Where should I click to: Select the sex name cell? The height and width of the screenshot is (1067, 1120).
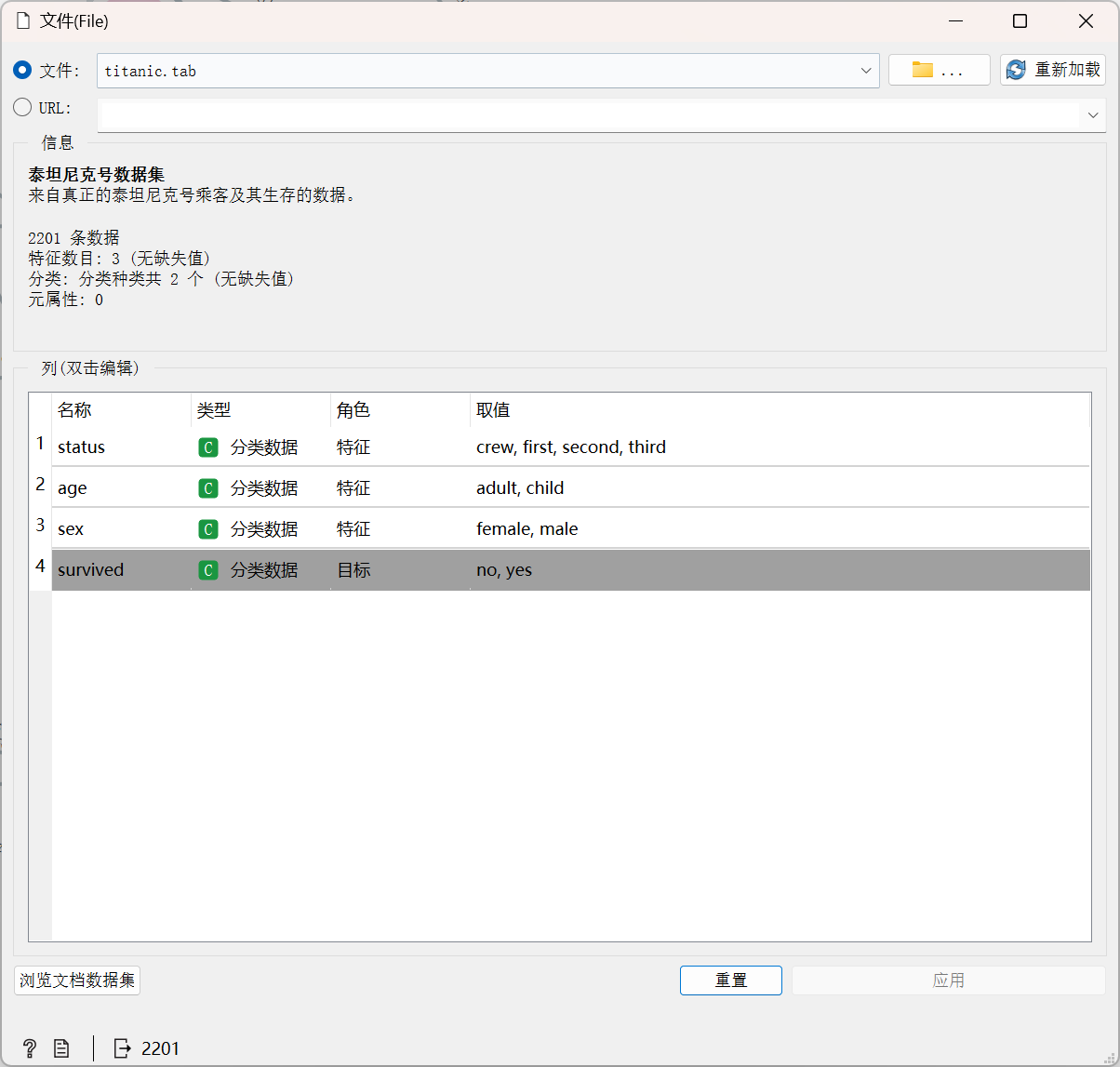tap(122, 529)
